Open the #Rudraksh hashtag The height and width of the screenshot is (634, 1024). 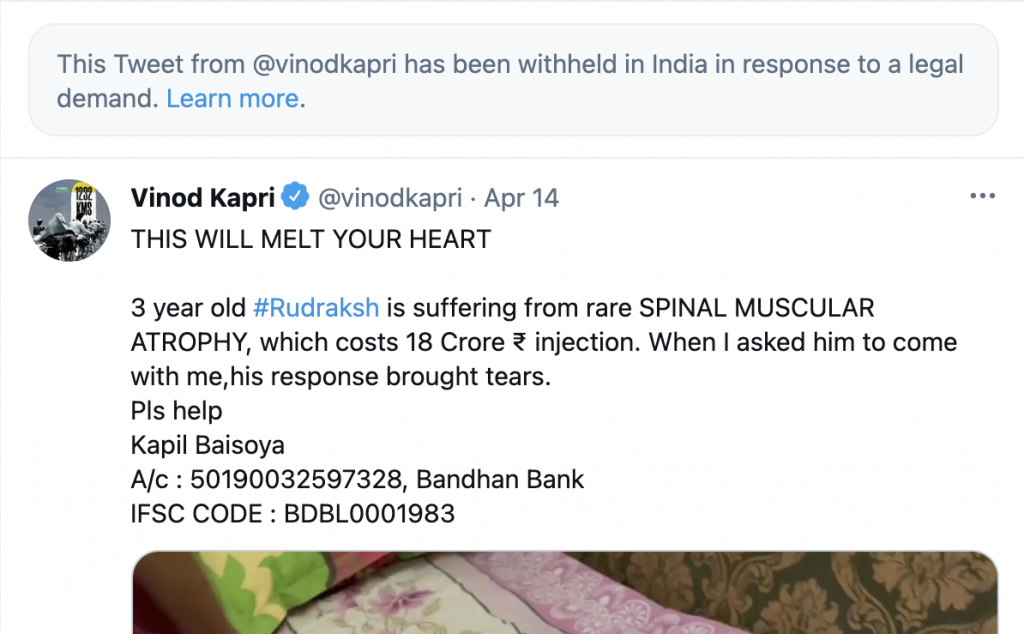click(x=315, y=308)
